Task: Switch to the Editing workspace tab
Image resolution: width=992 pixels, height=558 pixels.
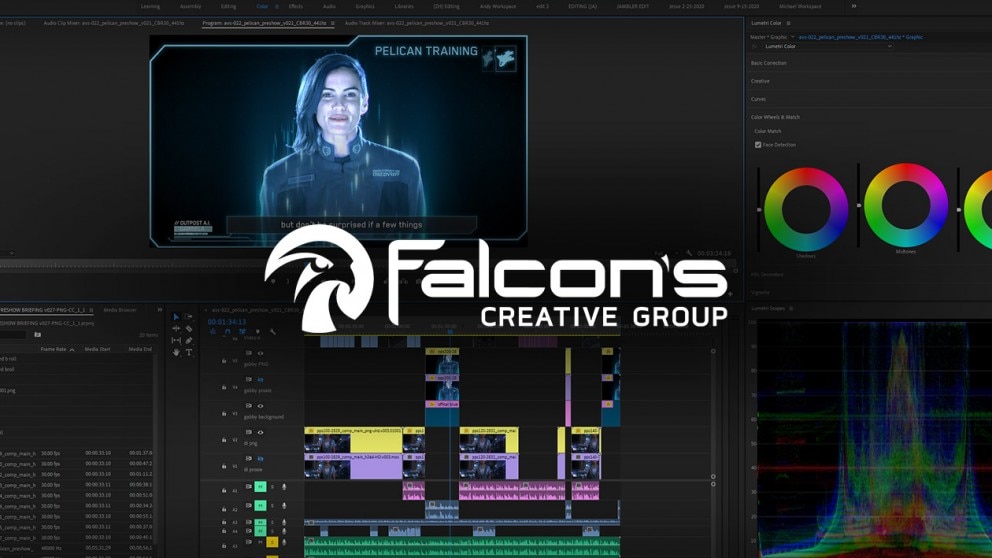Action: 228,6
